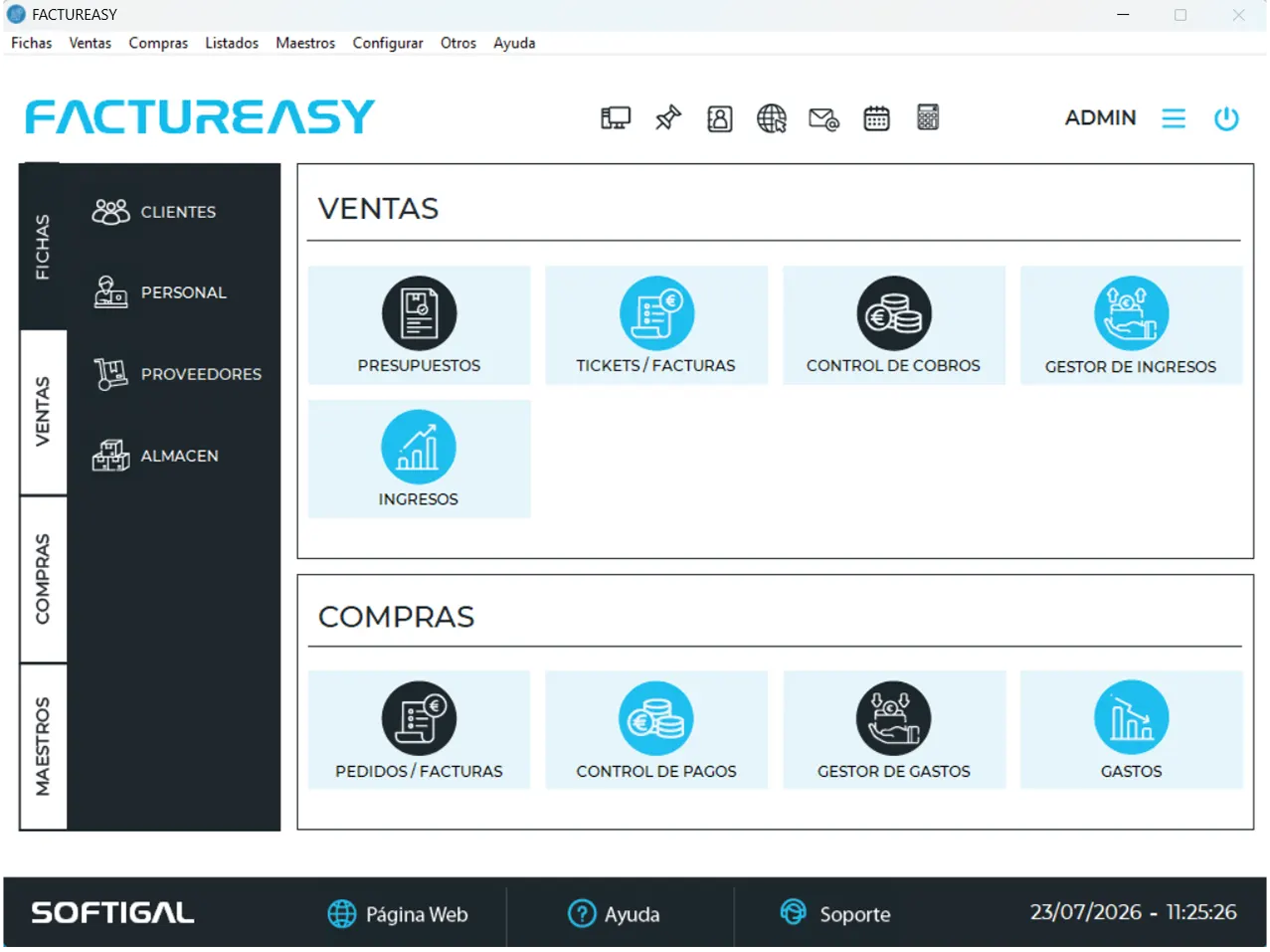Switch to the FICHAS vertical tab
Image resolution: width=1270 pixels, height=952 pixels.
tap(43, 247)
